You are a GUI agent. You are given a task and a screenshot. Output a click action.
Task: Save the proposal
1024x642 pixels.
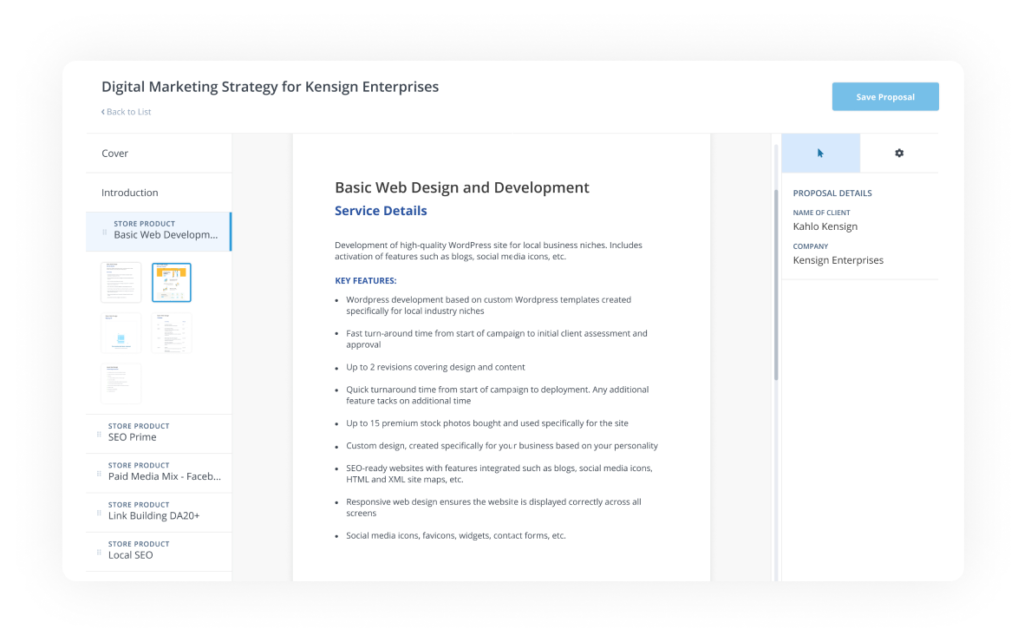tap(885, 97)
